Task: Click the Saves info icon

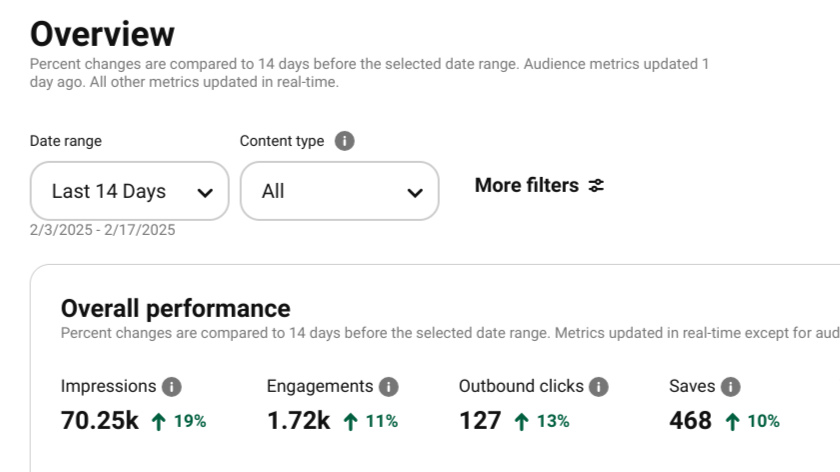Action: (731, 386)
